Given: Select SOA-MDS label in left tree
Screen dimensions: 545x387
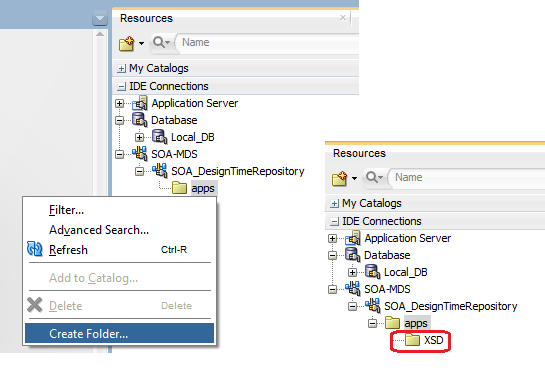Looking at the screenshot, I should pos(174,154).
